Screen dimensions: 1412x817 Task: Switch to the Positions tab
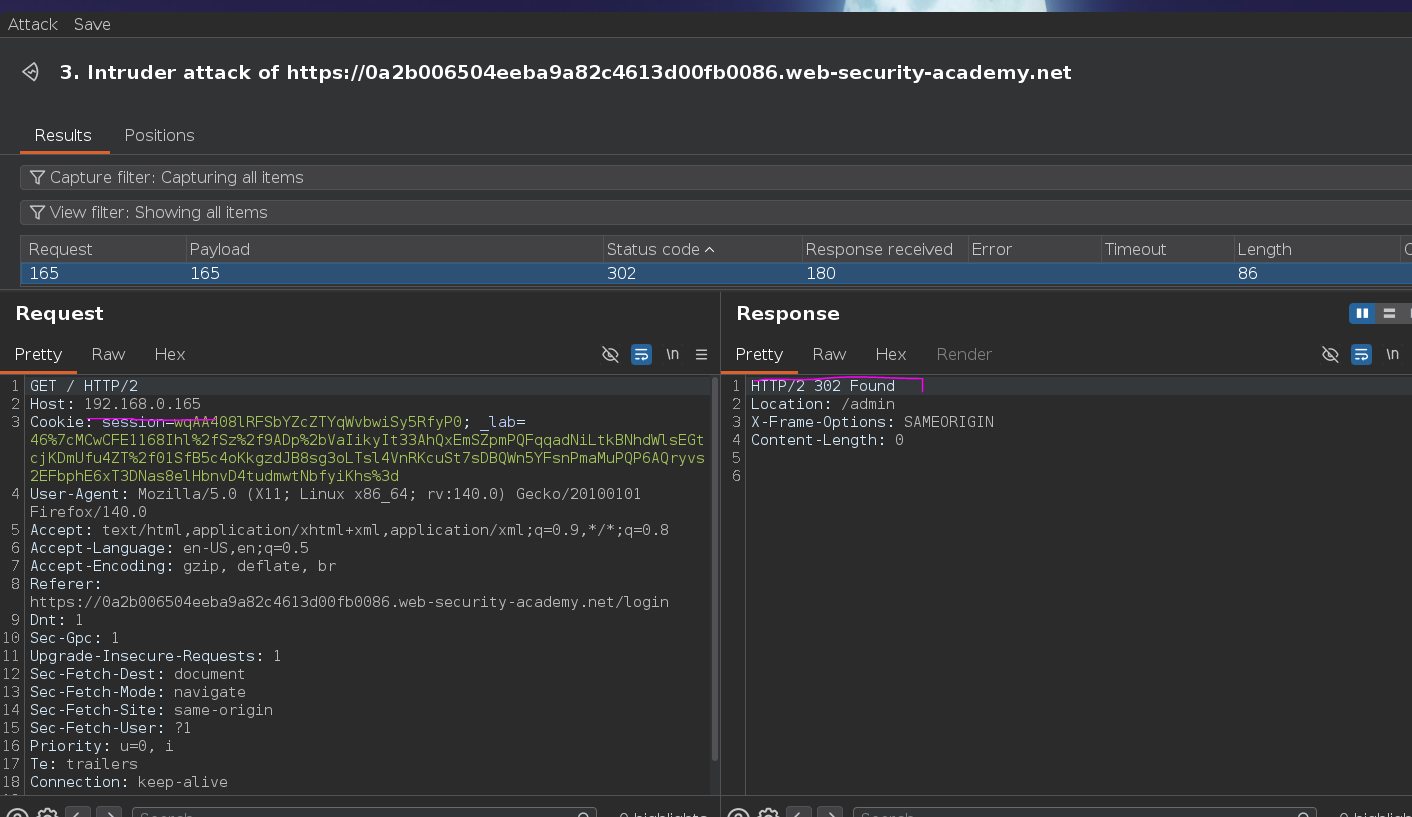pos(159,135)
